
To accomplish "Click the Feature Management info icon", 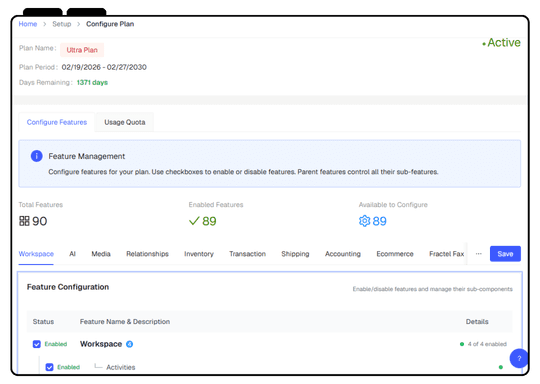I will 37,156.
